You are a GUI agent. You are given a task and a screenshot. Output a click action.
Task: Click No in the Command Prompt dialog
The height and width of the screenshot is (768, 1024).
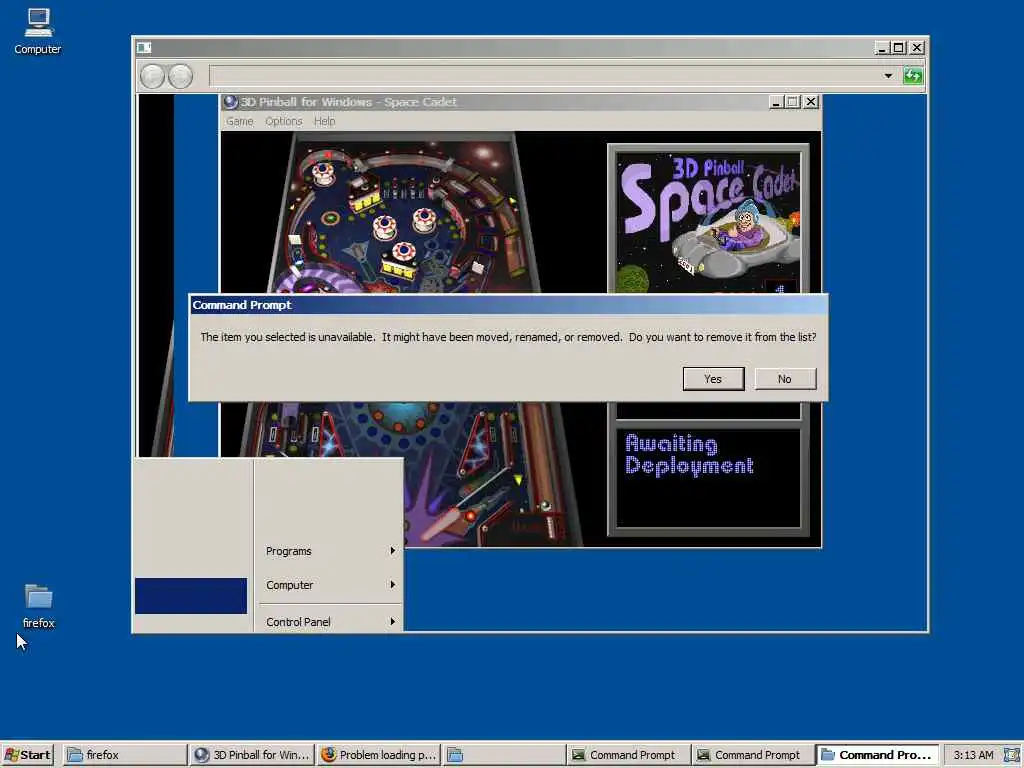(x=785, y=379)
